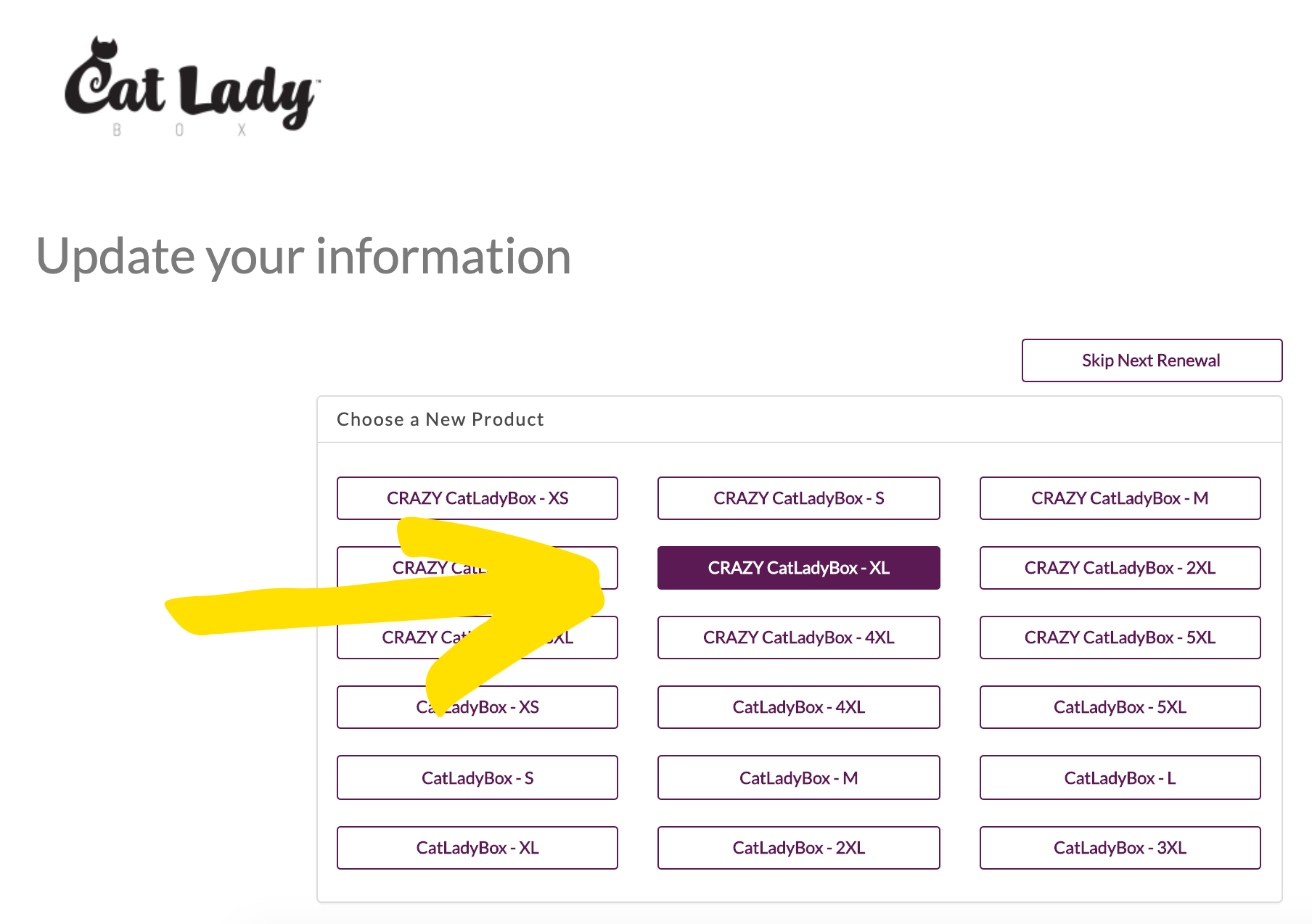Image resolution: width=1312 pixels, height=924 pixels.
Task: Pick the regular CatLadyBox - 5XL
Action: (x=1120, y=707)
